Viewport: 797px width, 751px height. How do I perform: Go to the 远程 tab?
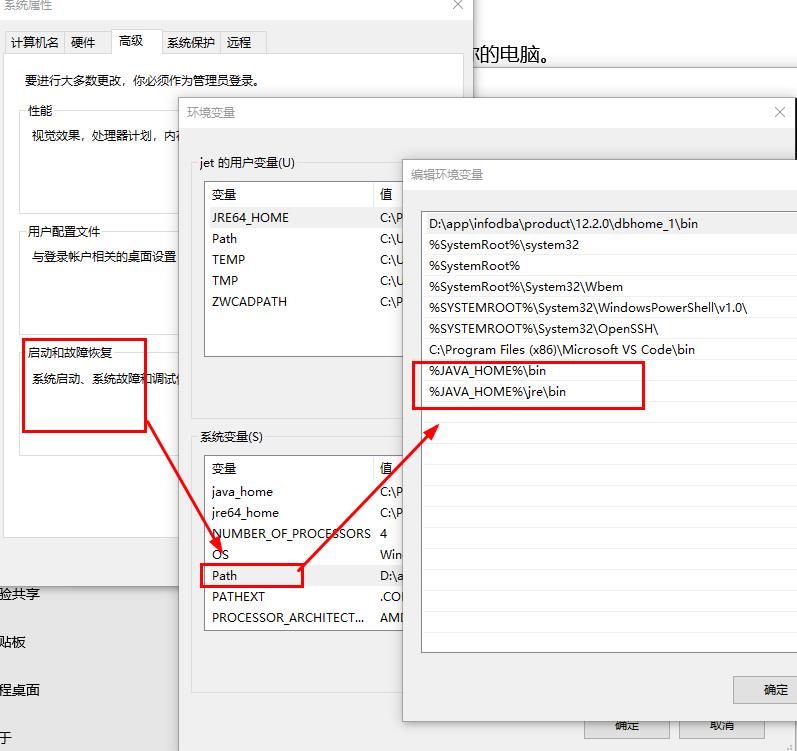point(239,42)
